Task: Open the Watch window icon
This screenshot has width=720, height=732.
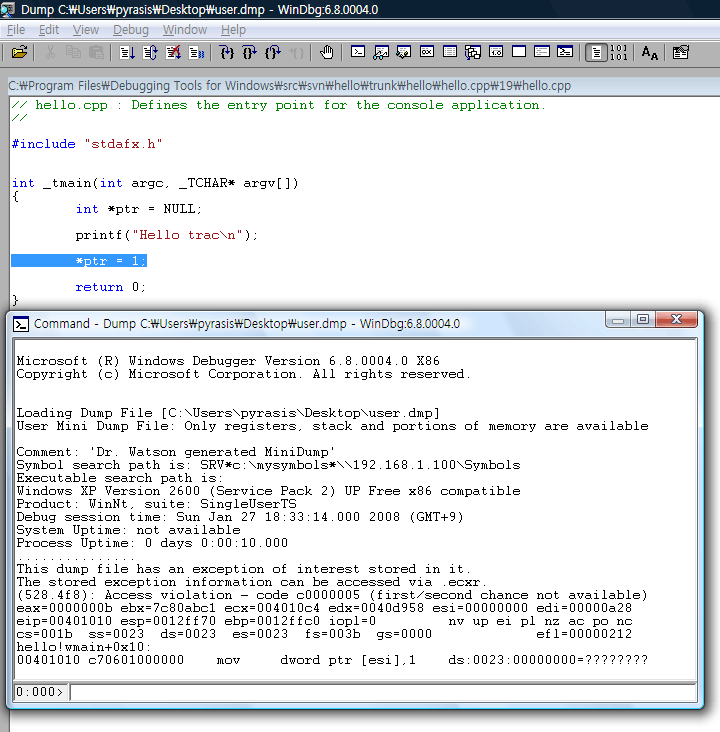Action: click(381, 52)
